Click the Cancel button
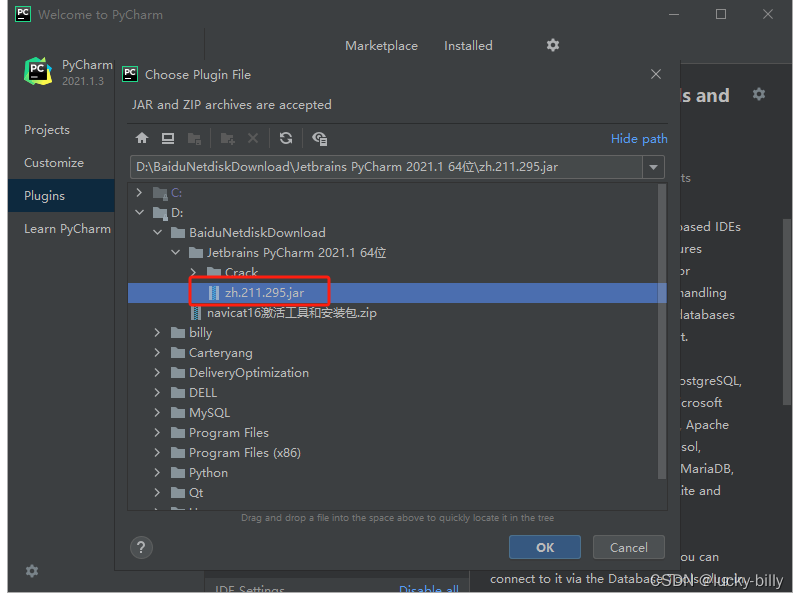Image resolution: width=800 pixels, height=600 pixels. [x=629, y=547]
